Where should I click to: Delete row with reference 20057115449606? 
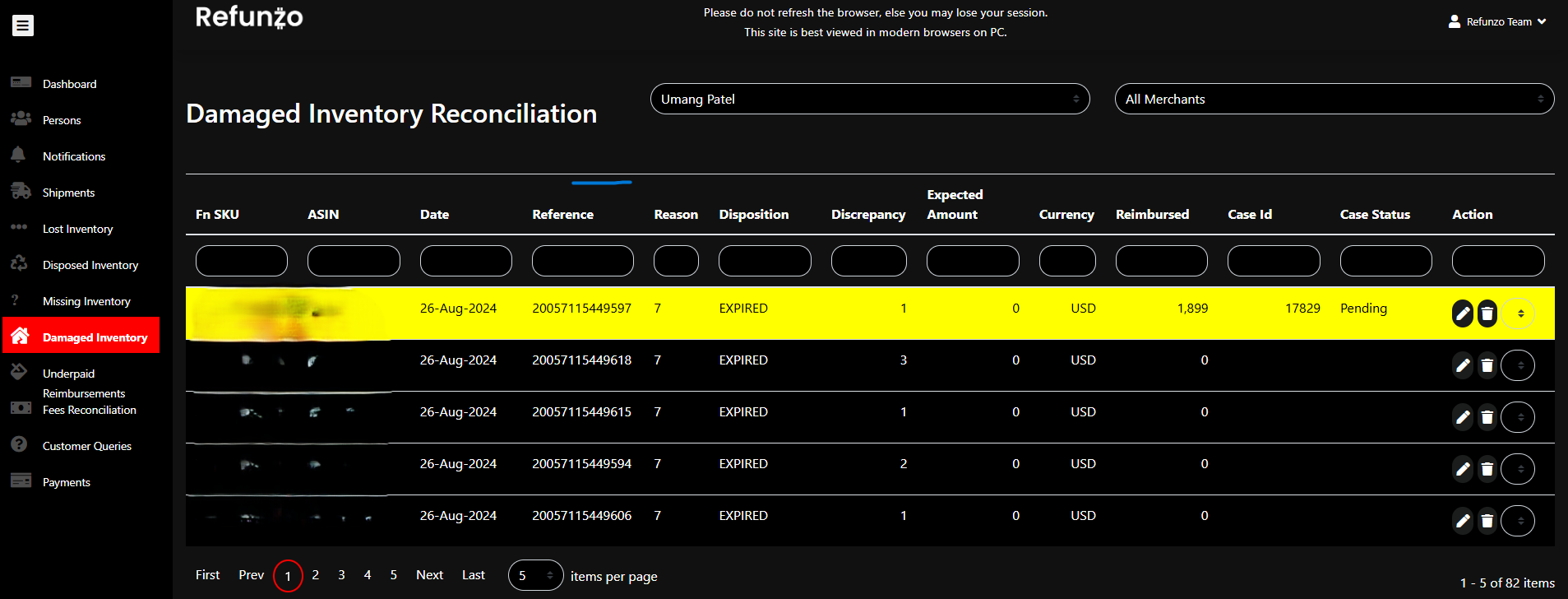(1487, 521)
